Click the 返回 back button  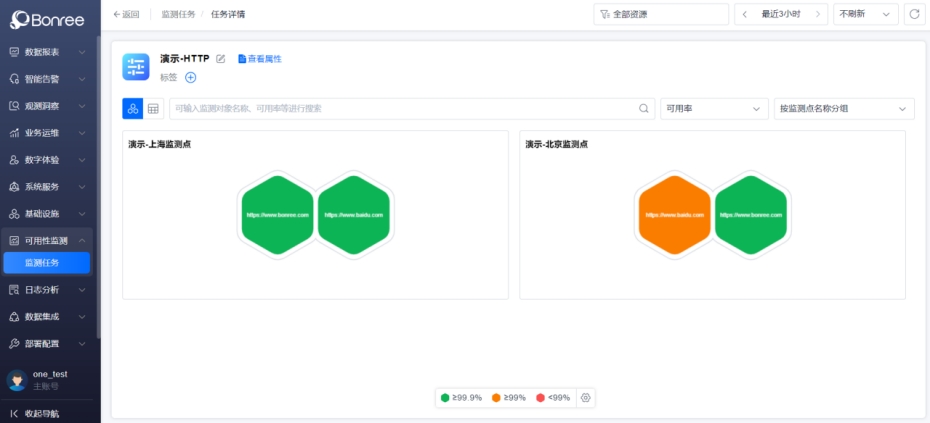(x=126, y=14)
